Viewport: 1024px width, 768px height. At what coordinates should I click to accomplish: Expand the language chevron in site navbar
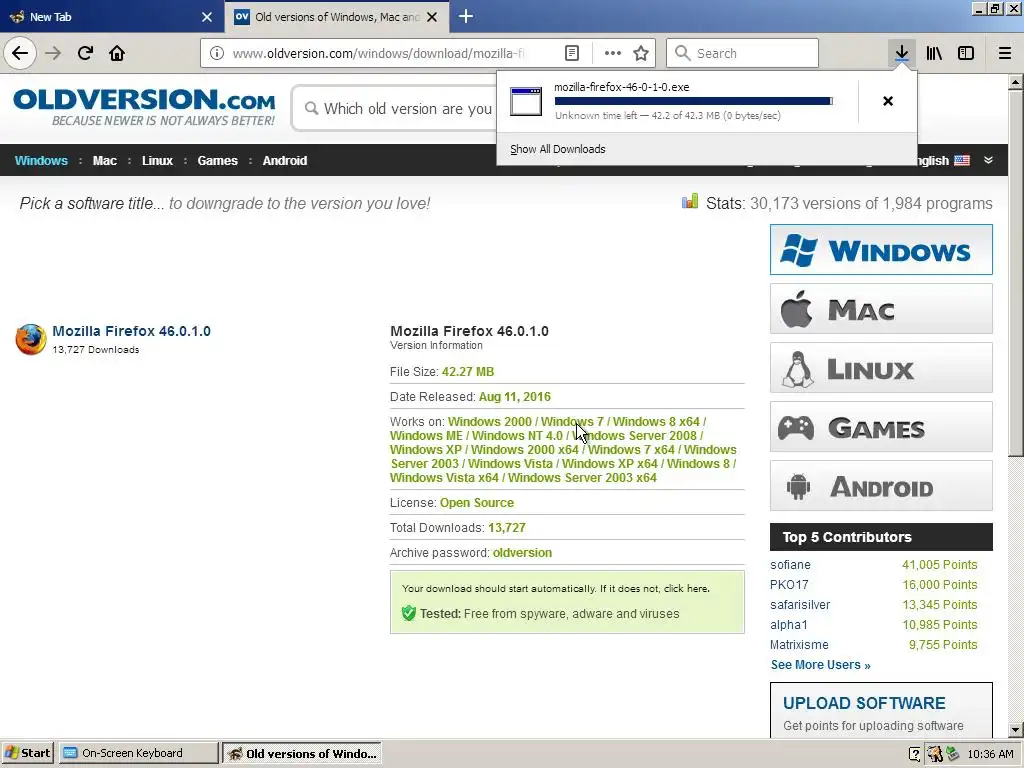point(988,161)
